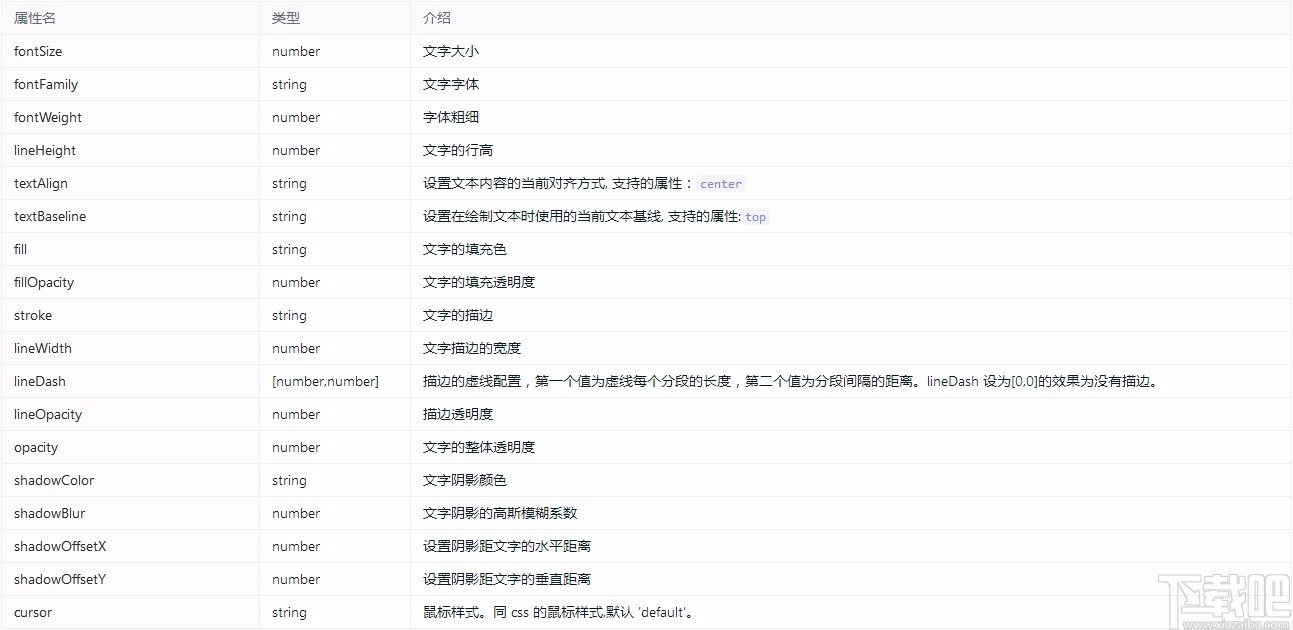The image size is (1293, 630).
Task: Click the top code tag
Action: tap(755, 216)
